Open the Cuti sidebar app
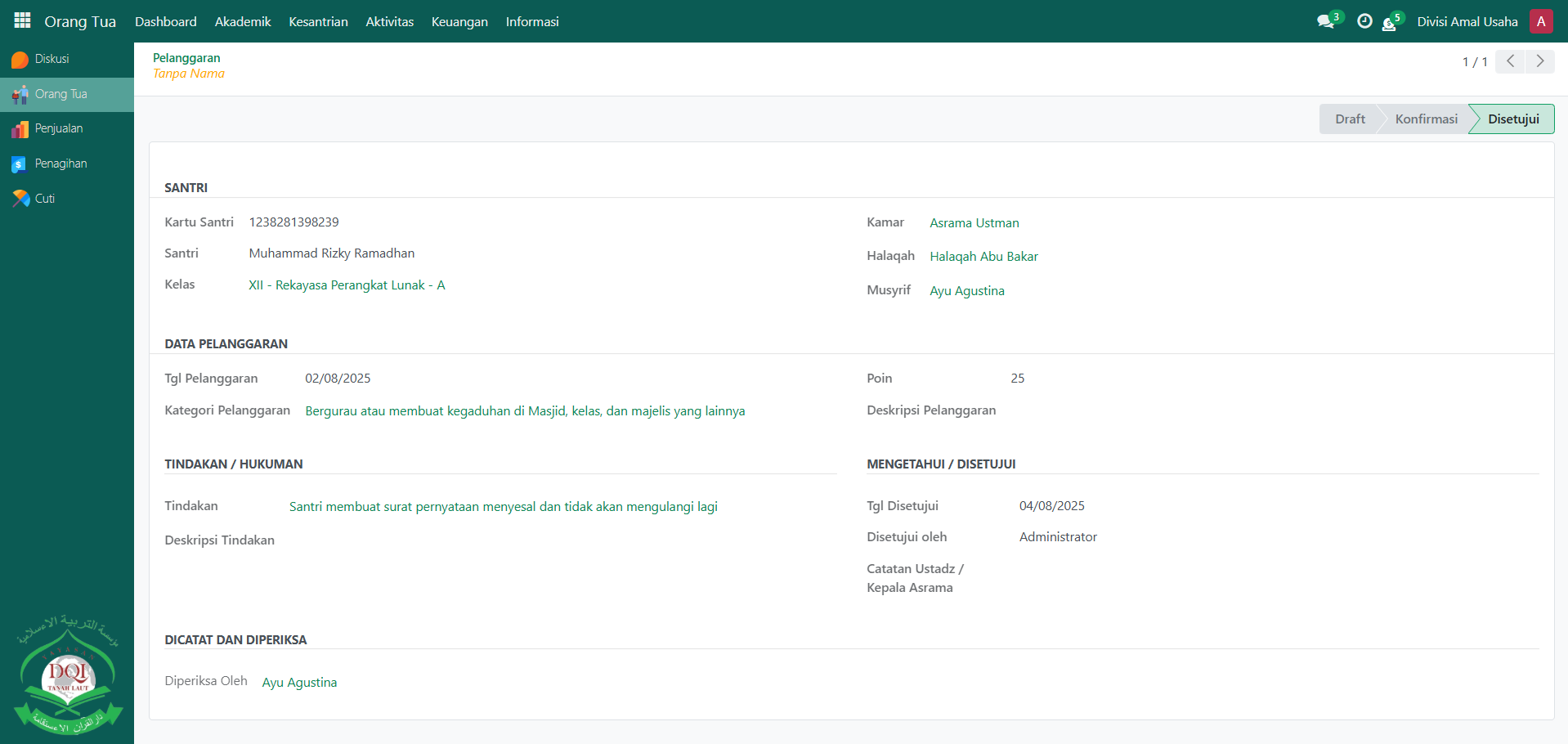 pyautogui.click(x=44, y=199)
